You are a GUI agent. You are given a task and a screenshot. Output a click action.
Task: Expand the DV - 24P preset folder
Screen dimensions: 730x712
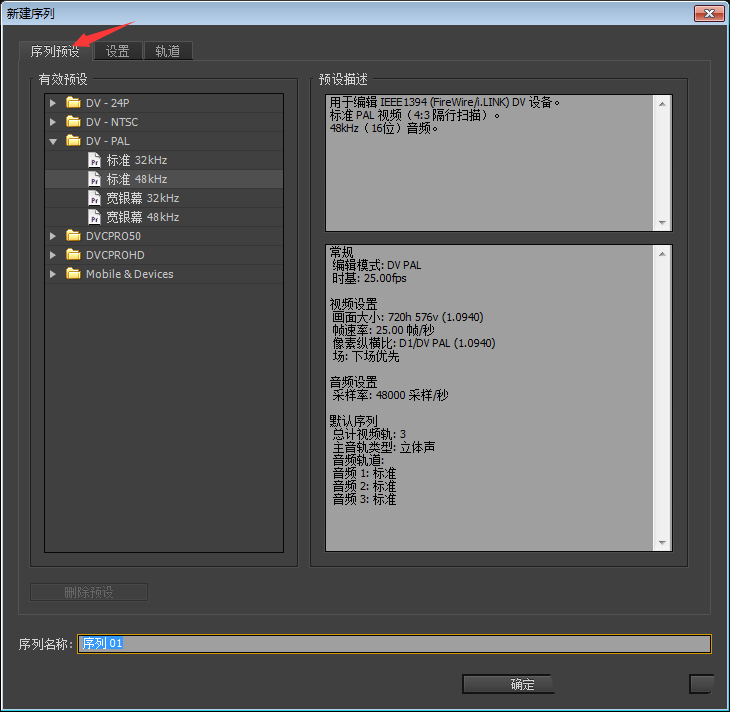(x=53, y=103)
